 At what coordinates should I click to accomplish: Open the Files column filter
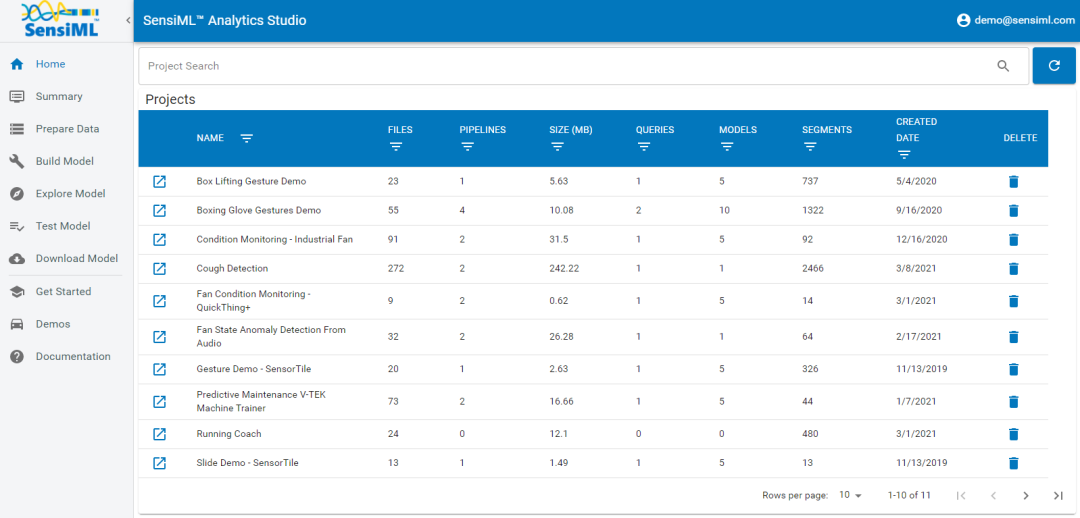point(395,147)
